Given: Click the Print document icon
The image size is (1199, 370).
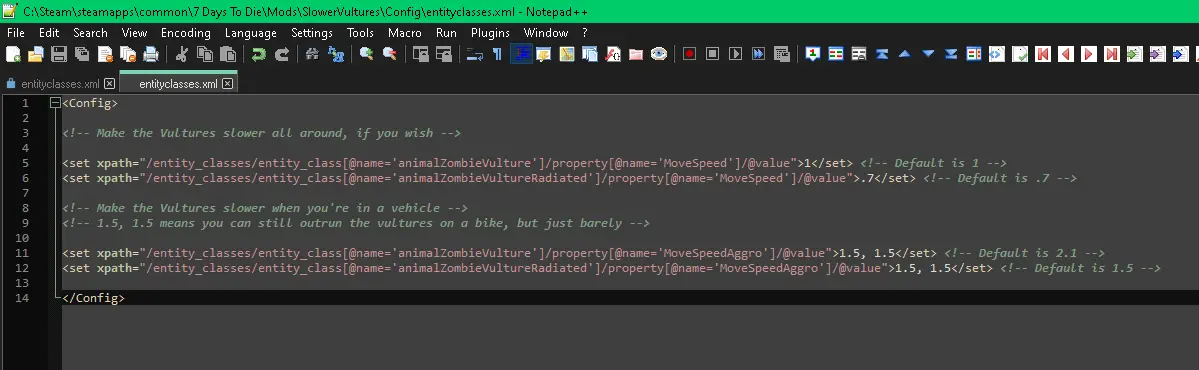Looking at the screenshot, I should [x=151, y=54].
